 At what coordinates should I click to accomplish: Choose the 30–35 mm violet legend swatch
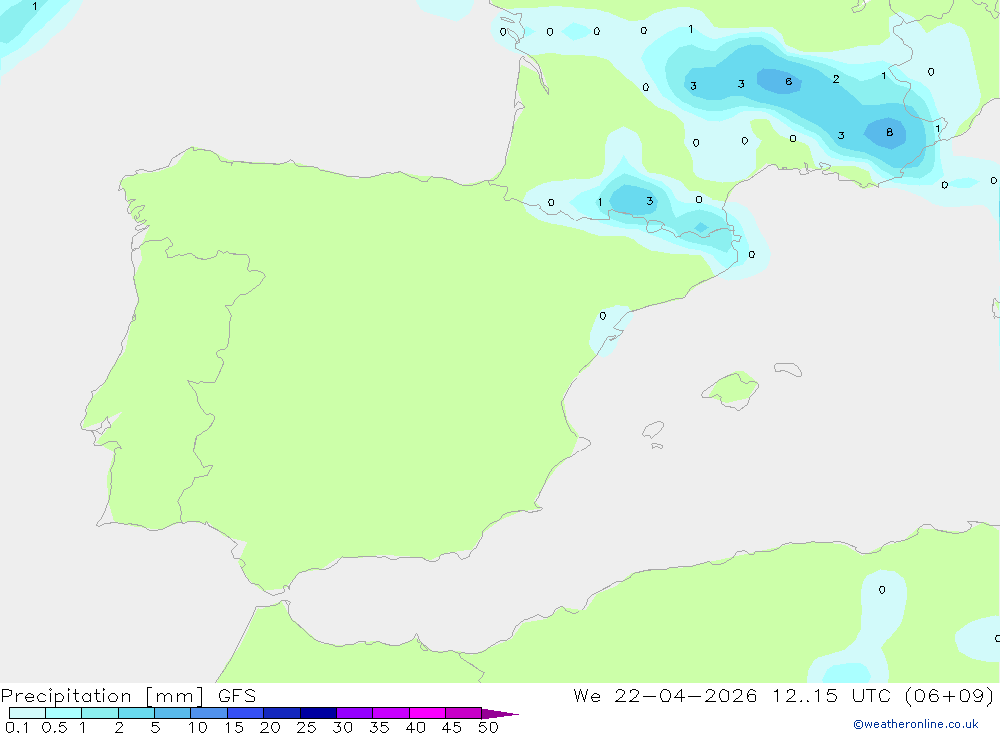click(x=355, y=713)
